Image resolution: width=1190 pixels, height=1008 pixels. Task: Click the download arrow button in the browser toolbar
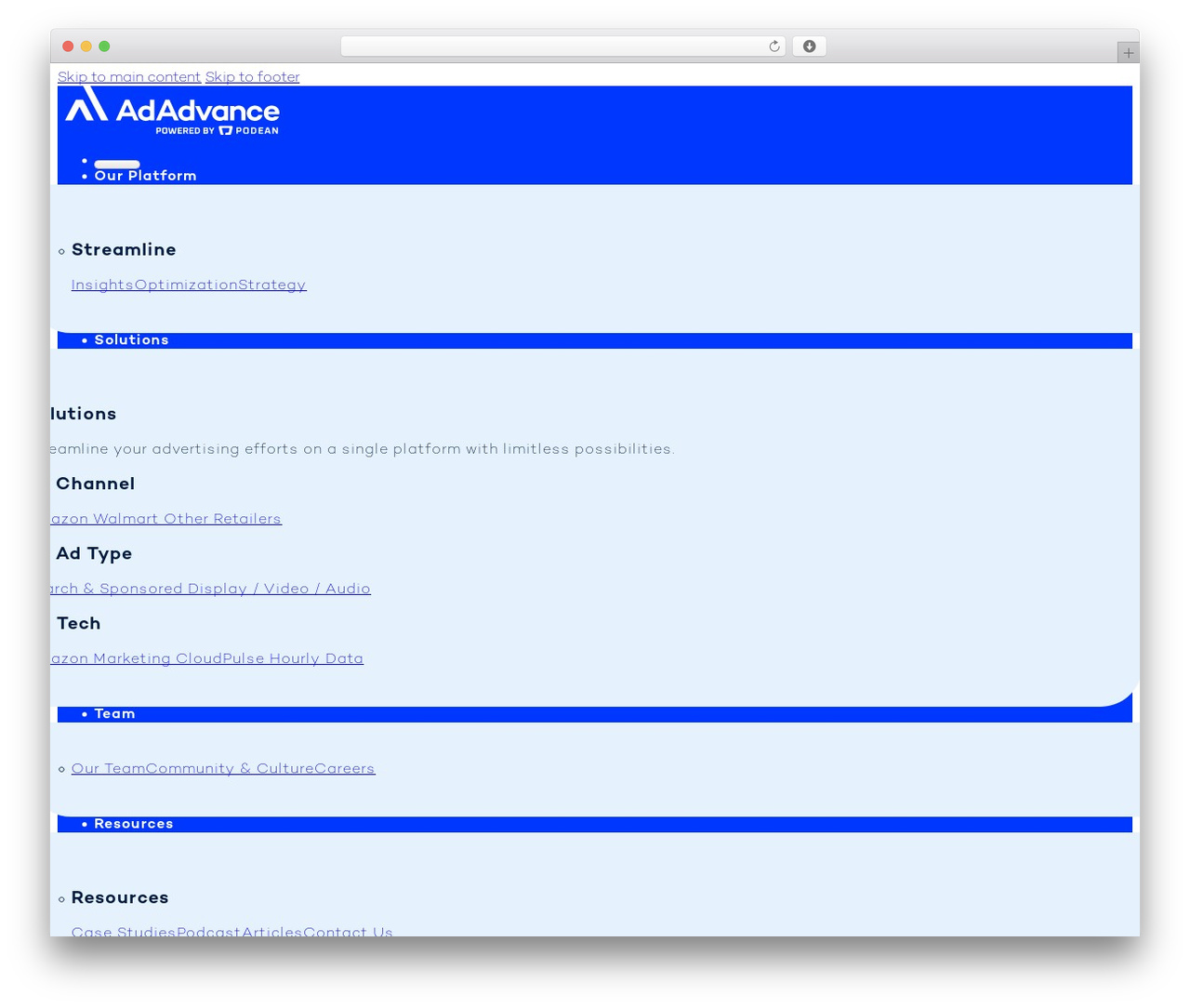pos(809,46)
